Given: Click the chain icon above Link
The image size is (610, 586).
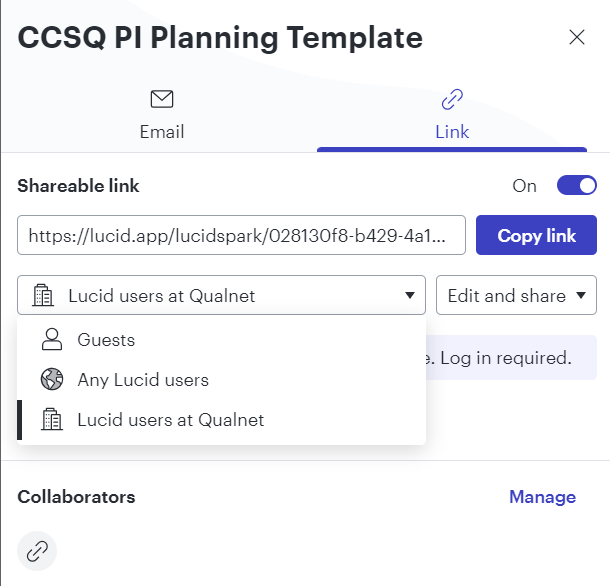Looking at the screenshot, I should click(452, 99).
